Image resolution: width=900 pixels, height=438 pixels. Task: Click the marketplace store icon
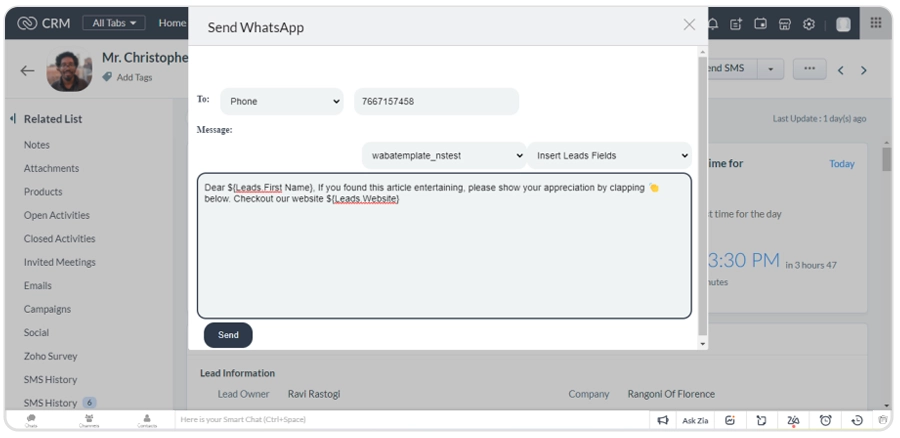click(x=785, y=24)
